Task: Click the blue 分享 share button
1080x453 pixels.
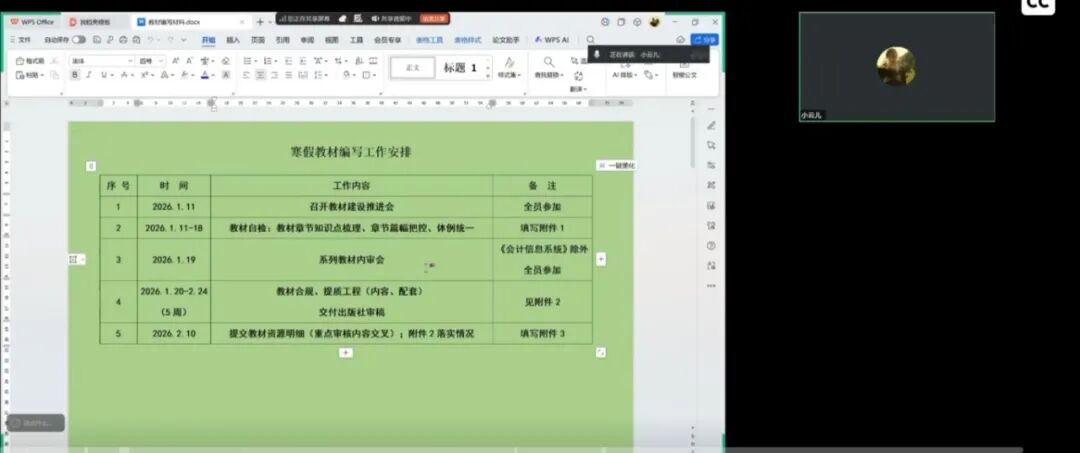Action: tap(705, 40)
